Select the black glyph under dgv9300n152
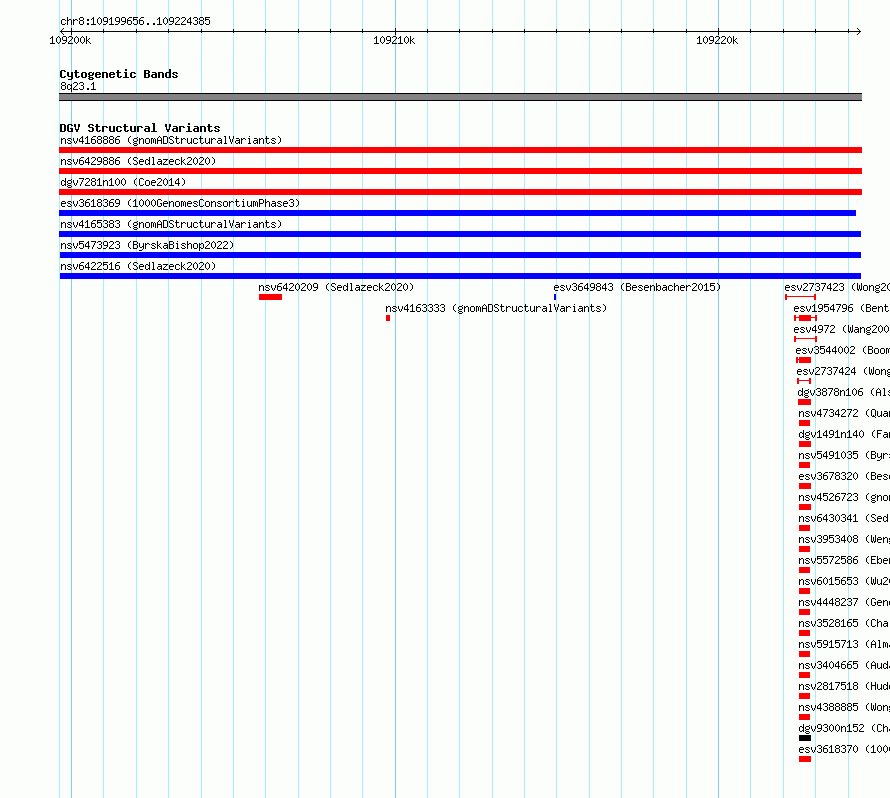The width and height of the screenshot is (890, 798). (805, 738)
